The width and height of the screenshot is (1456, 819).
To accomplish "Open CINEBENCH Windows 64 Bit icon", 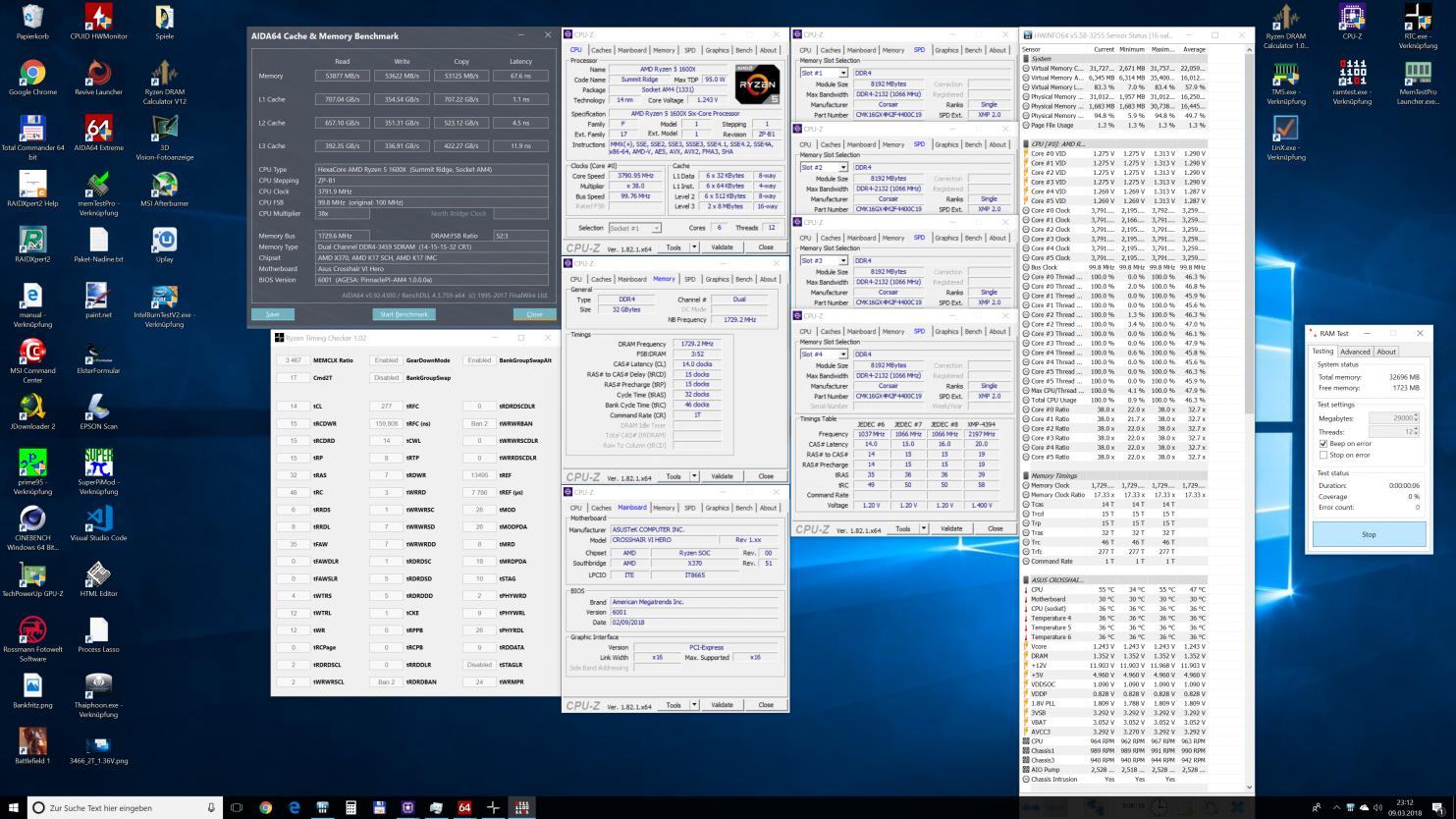I will click(x=32, y=528).
